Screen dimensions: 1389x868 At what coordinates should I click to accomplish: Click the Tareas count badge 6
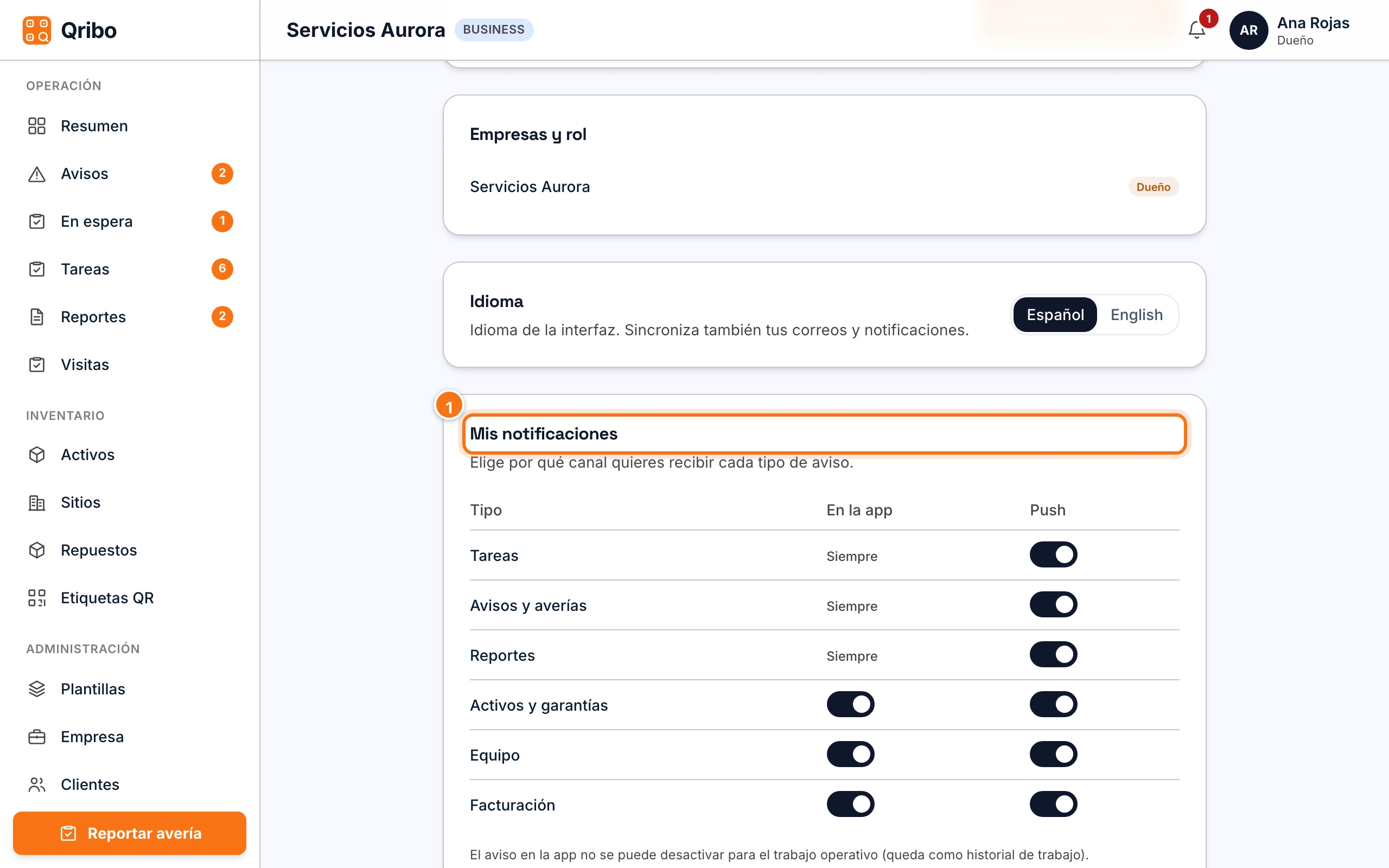point(222,269)
